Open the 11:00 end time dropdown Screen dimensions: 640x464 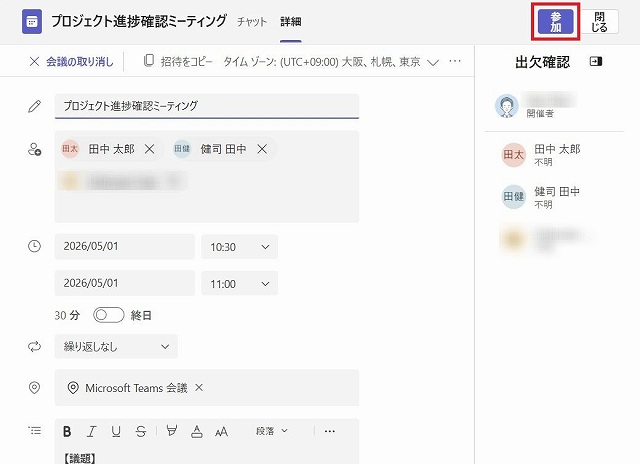[x=239, y=284]
